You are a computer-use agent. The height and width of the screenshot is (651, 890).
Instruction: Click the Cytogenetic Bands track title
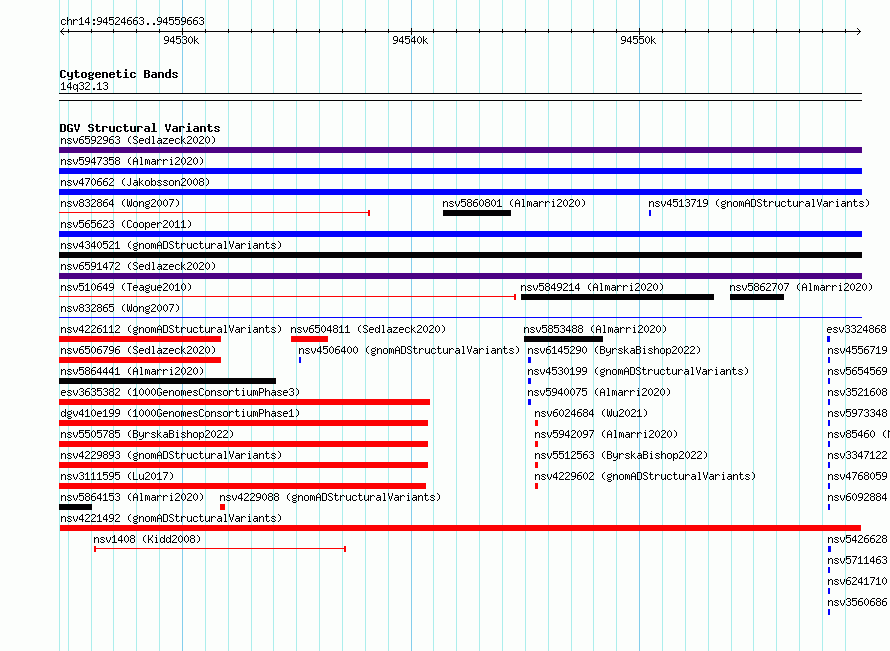(x=119, y=74)
